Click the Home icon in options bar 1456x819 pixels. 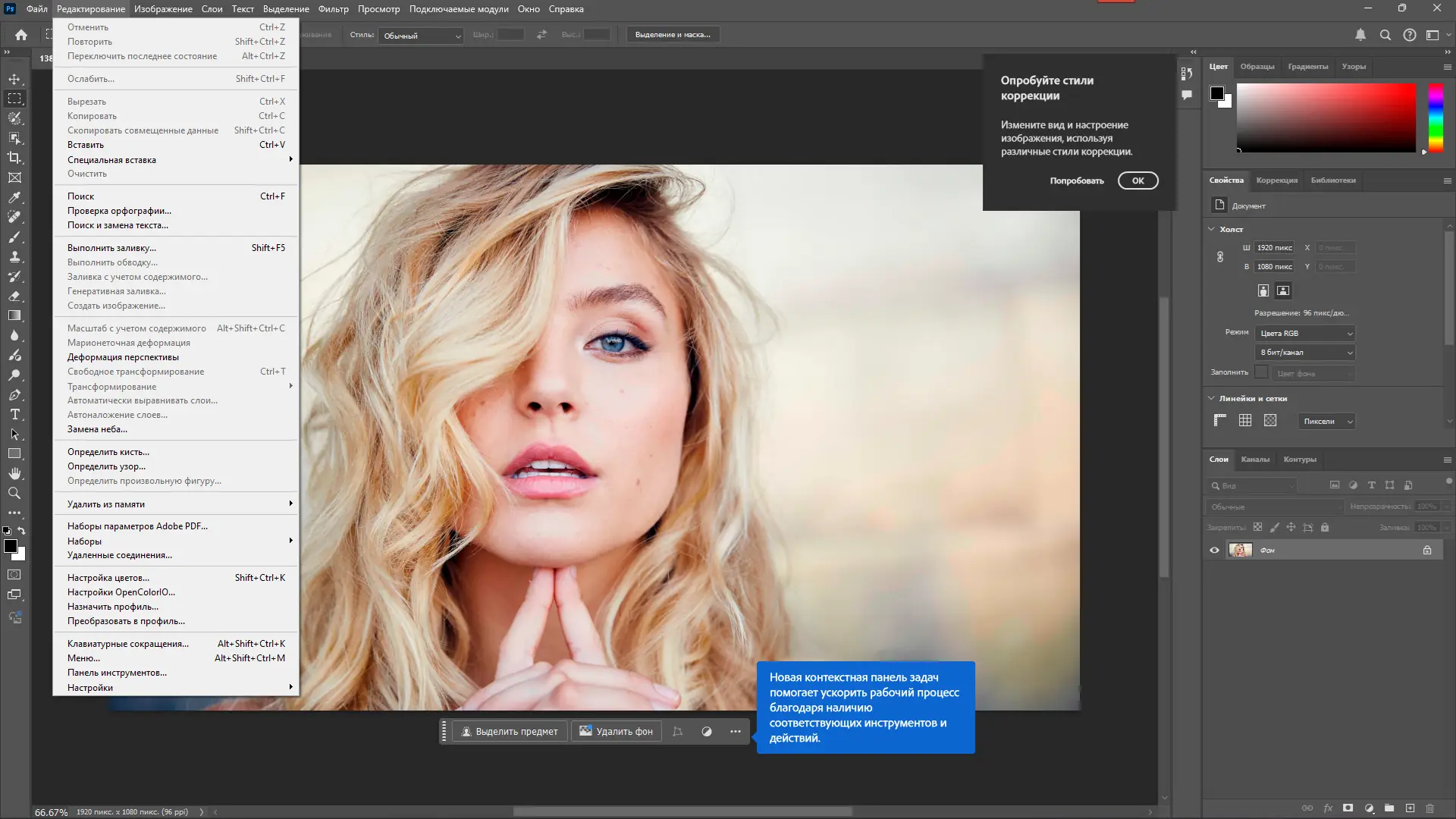click(21, 35)
